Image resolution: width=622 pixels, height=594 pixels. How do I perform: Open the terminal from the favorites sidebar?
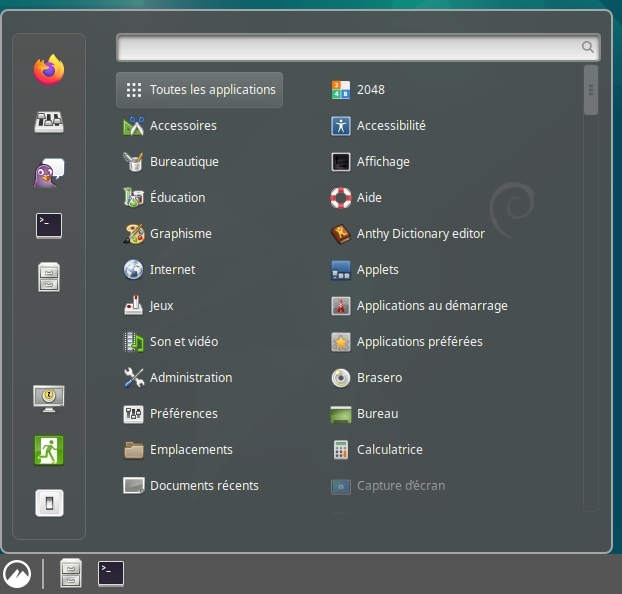[x=49, y=226]
